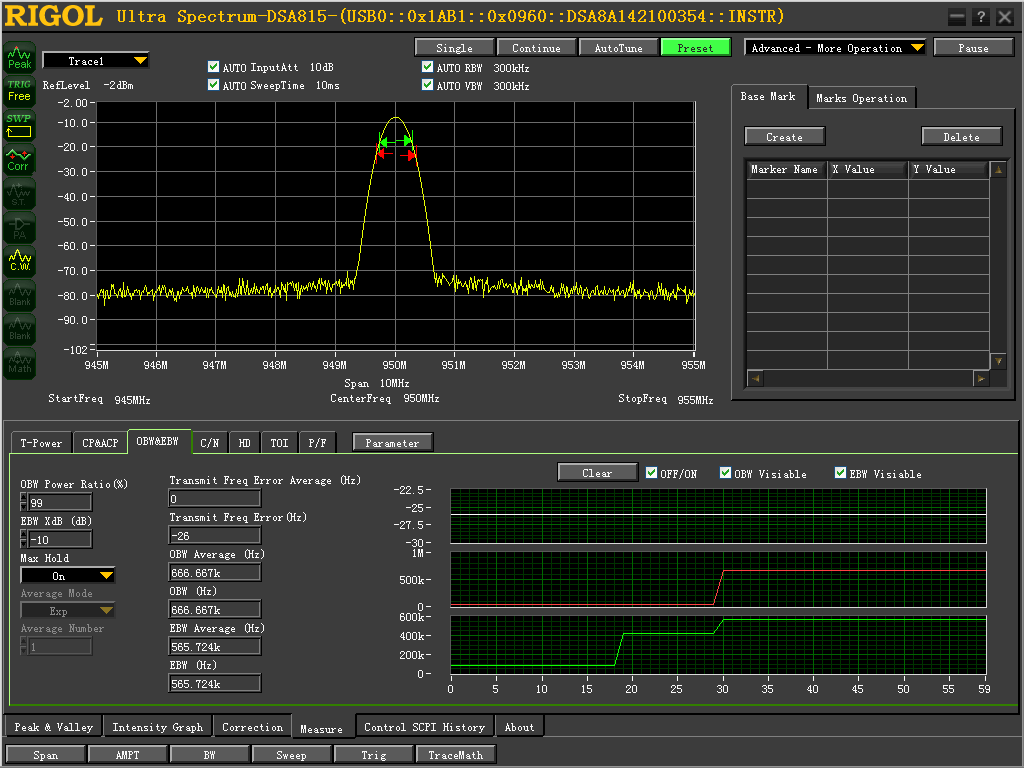Open the Marks Operation tab
This screenshot has width=1024, height=768.
coord(861,98)
